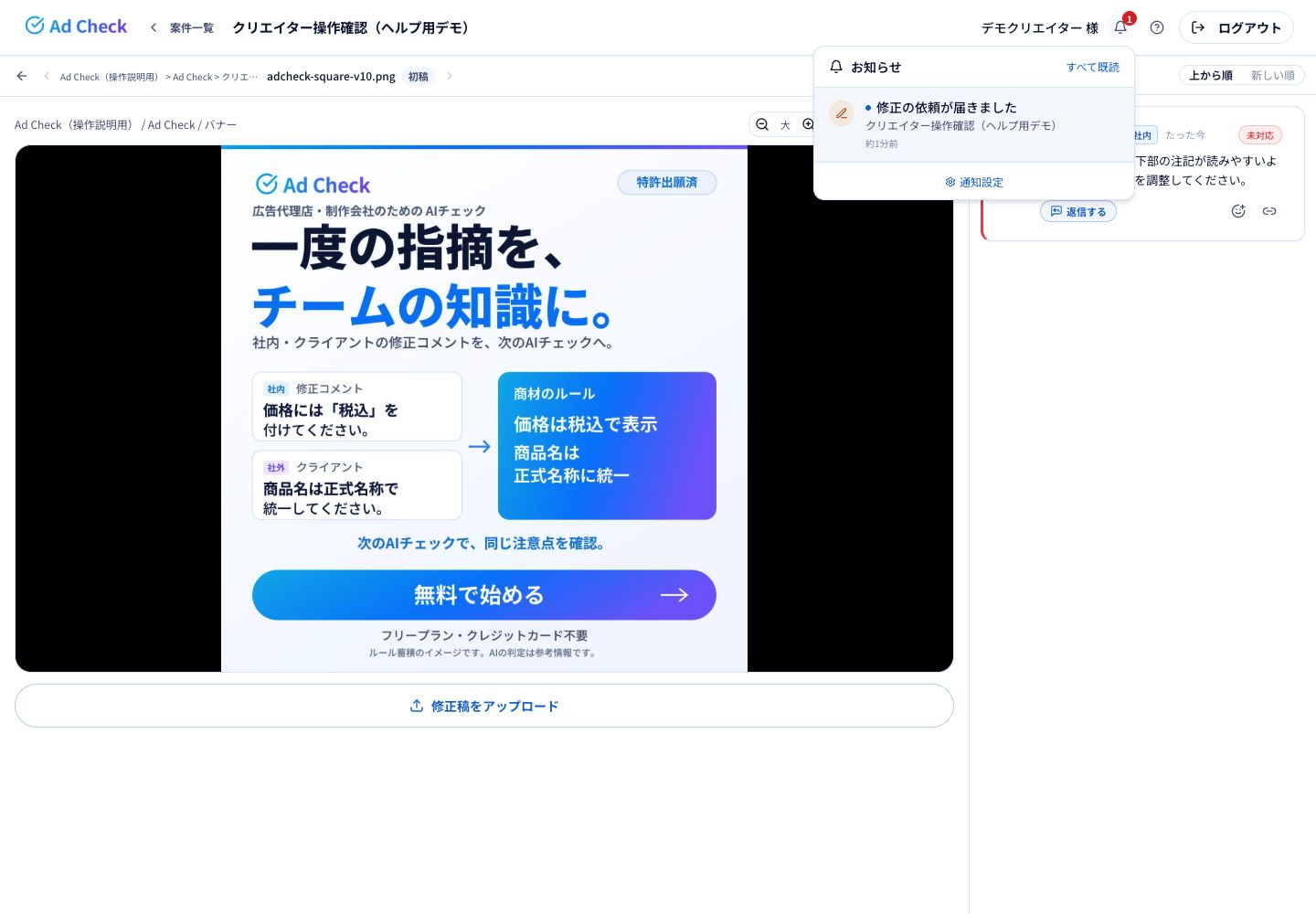Click the 大 zoom level label

[785, 125]
